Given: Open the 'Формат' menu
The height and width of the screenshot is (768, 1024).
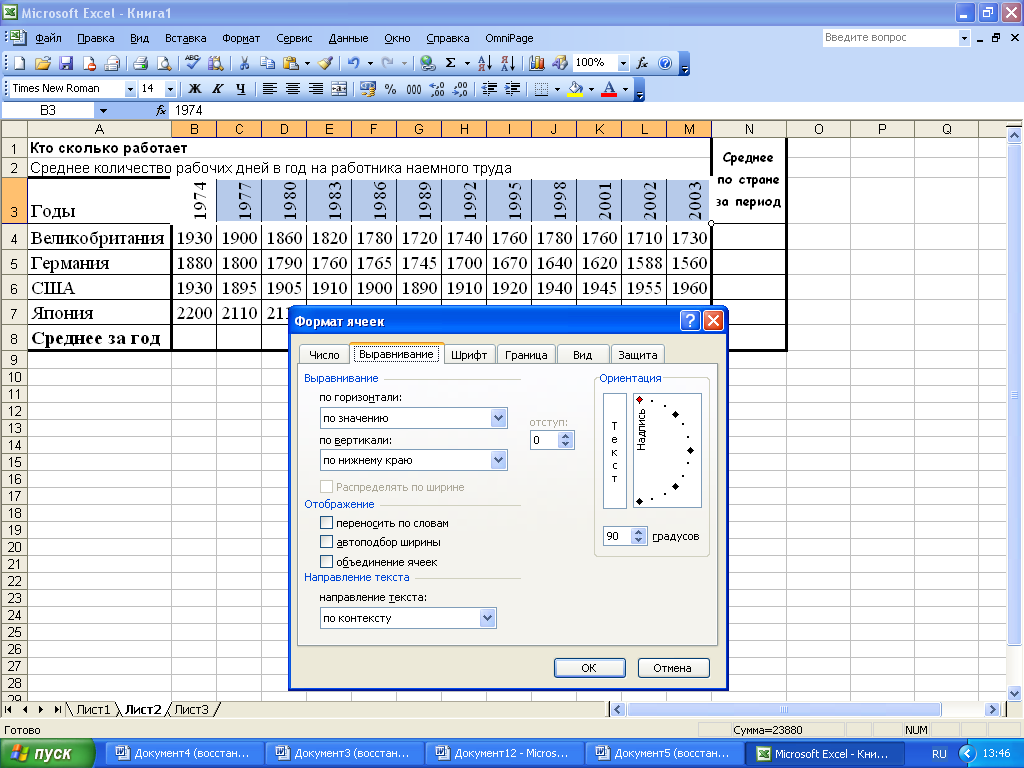Looking at the screenshot, I should pyautogui.click(x=241, y=38).
